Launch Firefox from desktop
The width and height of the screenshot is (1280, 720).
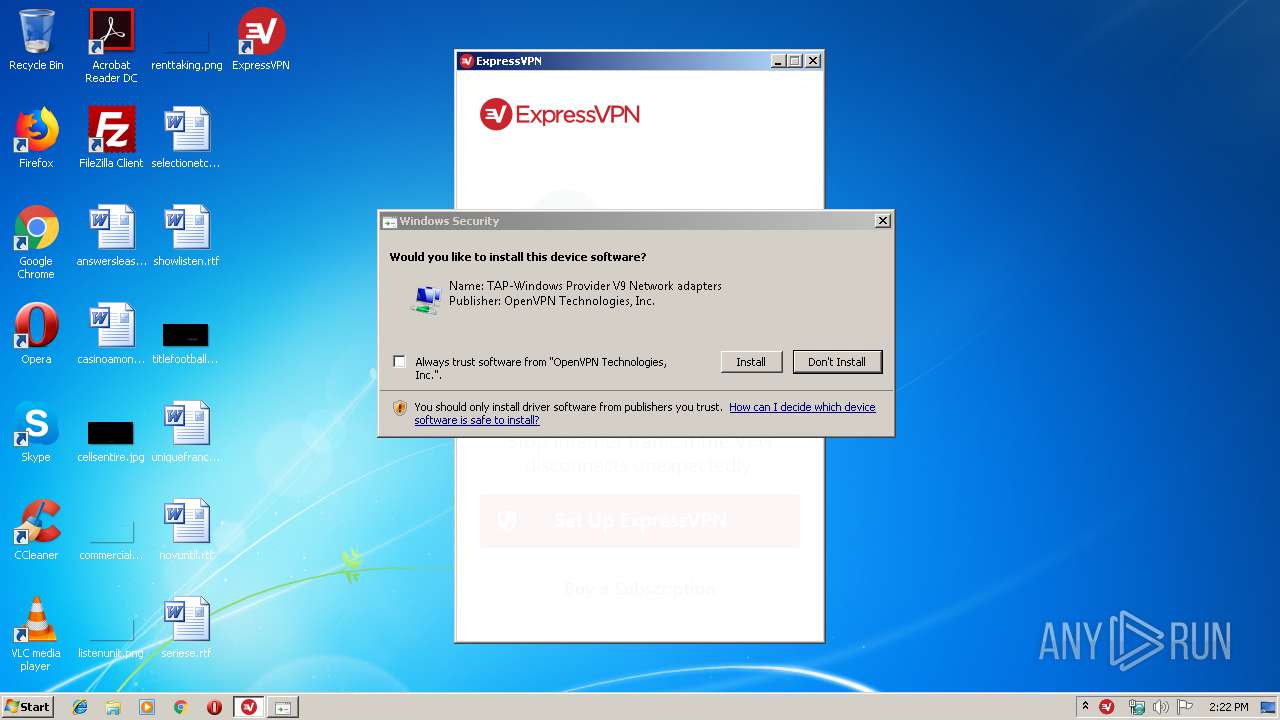36,138
